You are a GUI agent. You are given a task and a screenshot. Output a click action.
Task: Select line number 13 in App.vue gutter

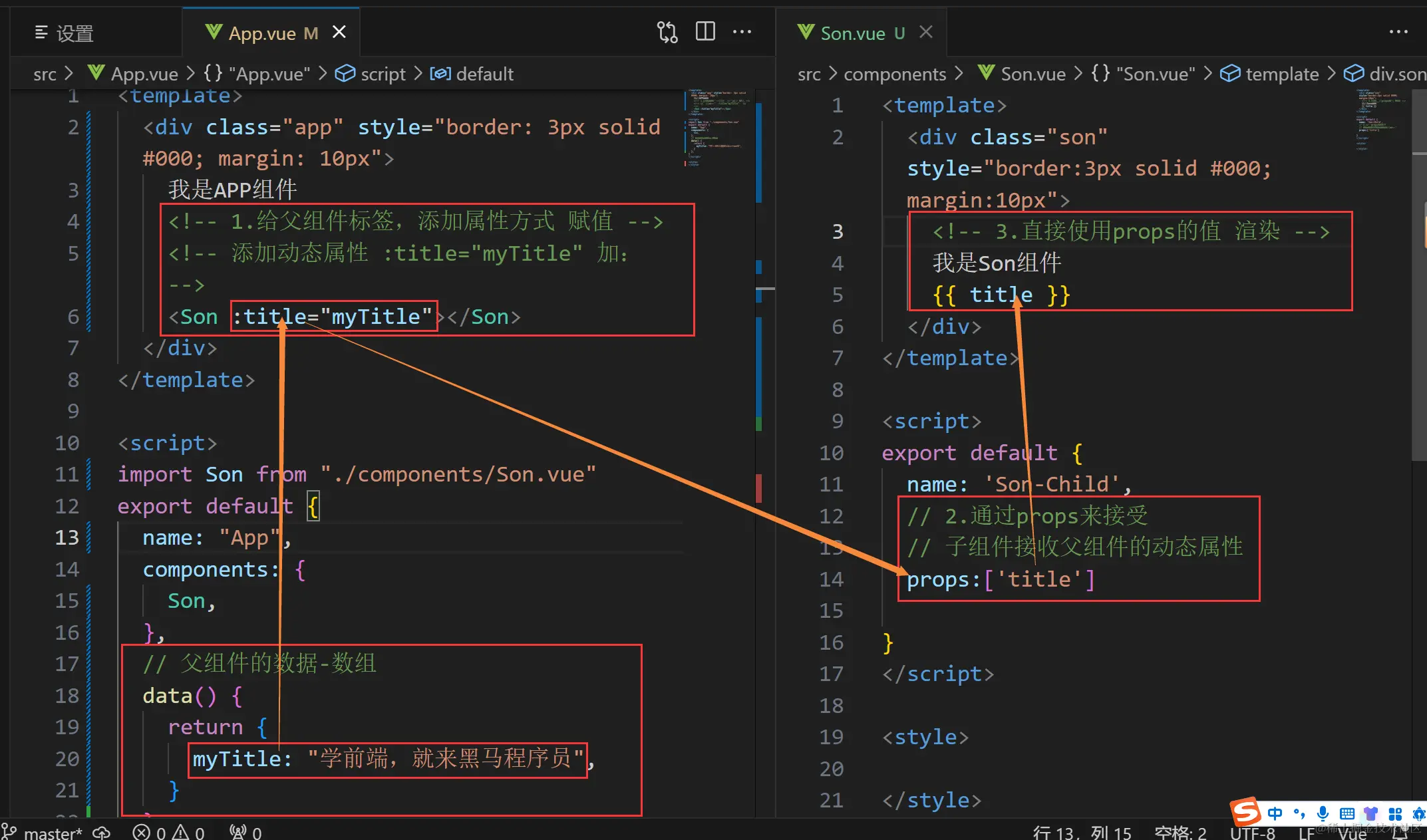pyautogui.click(x=67, y=537)
